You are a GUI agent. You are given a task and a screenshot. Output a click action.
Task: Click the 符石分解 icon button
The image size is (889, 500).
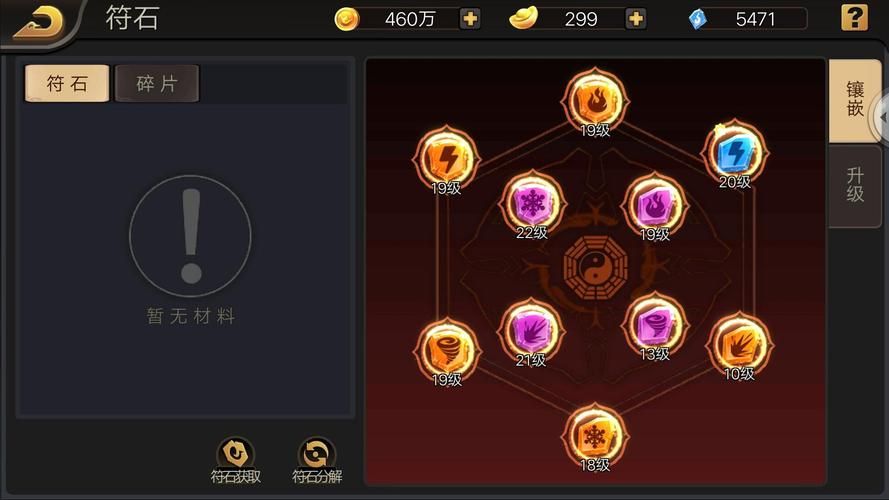[317, 460]
